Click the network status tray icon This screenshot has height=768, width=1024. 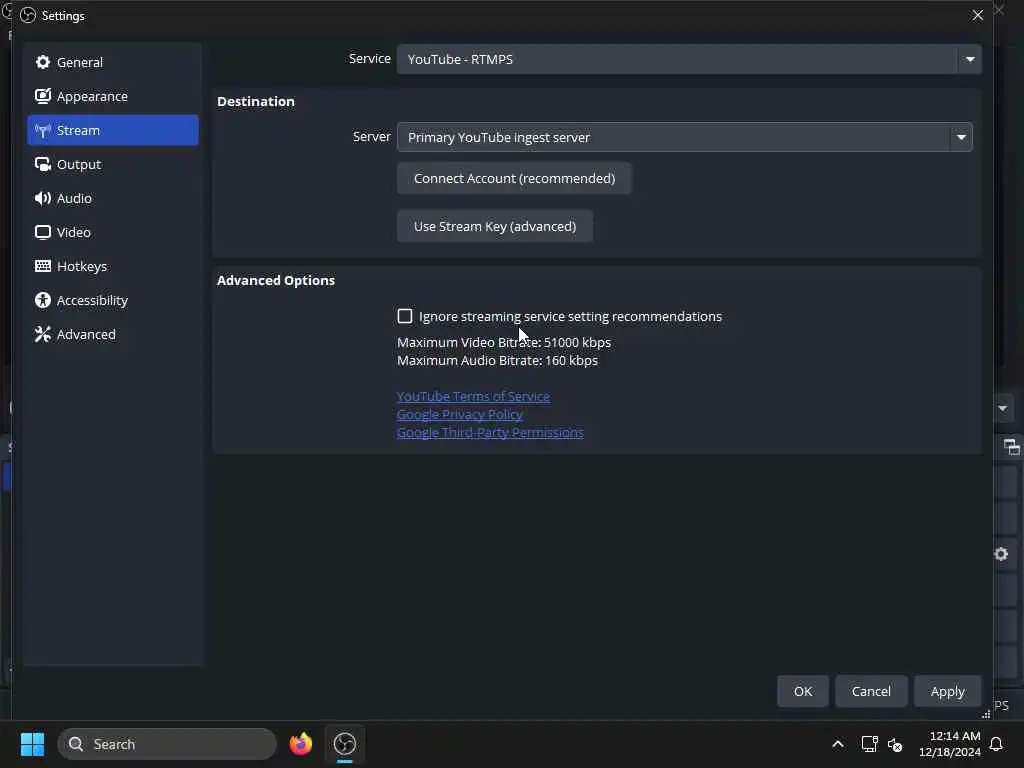tap(869, 744)
